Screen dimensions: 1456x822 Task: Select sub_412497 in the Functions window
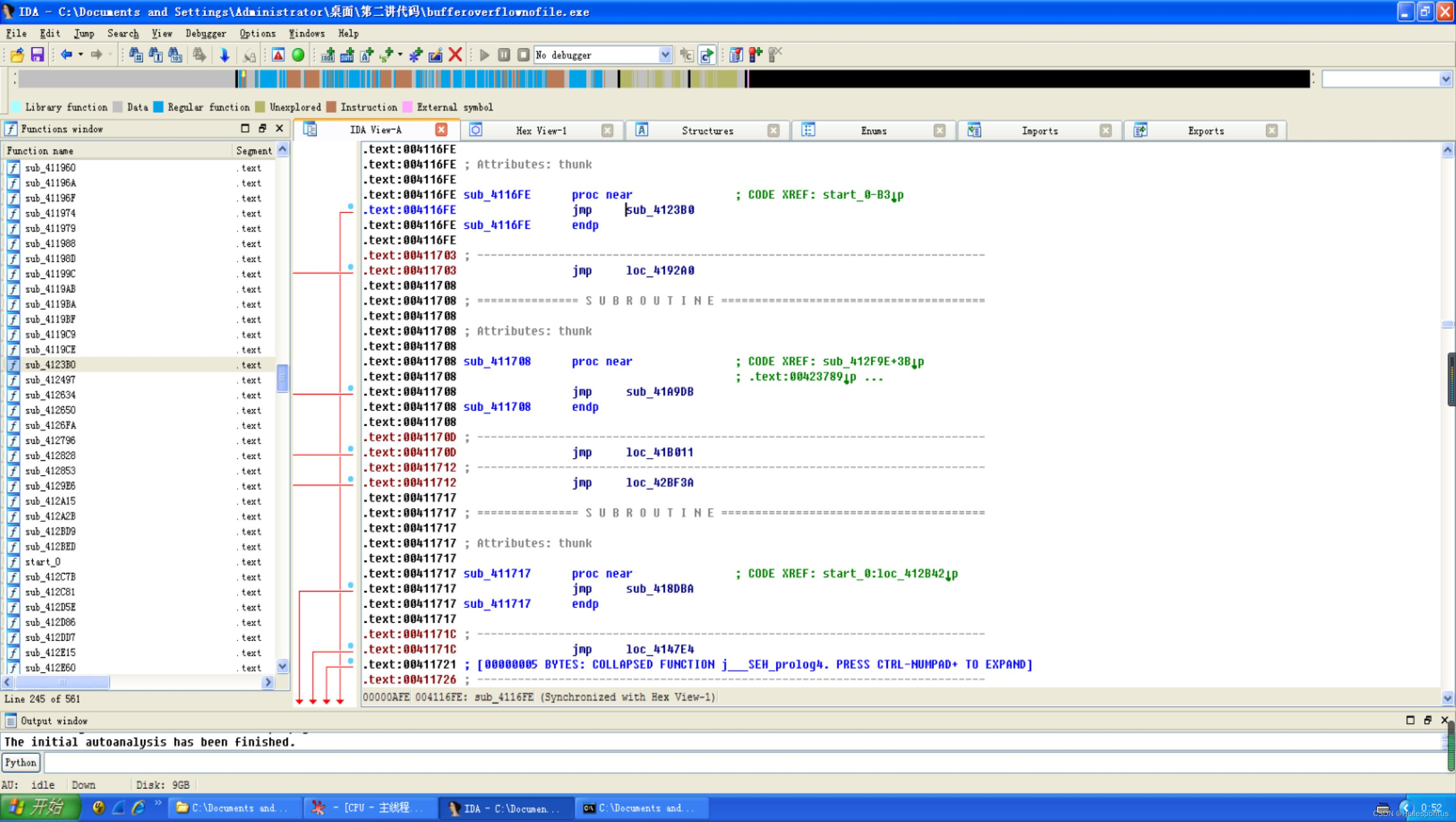click(50, 380)
